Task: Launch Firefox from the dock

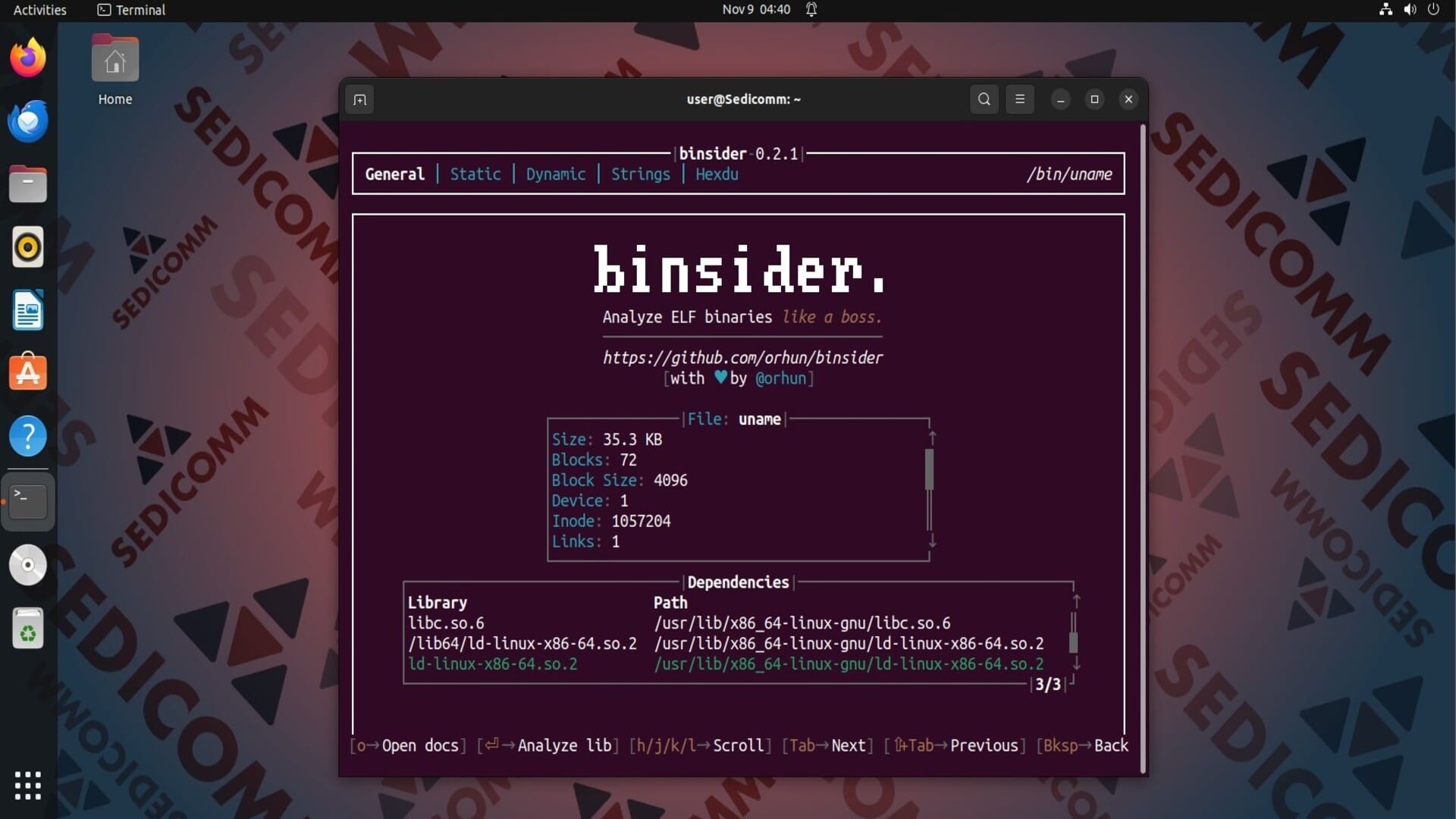Action: pyautogui.click(x=28, y=58)
